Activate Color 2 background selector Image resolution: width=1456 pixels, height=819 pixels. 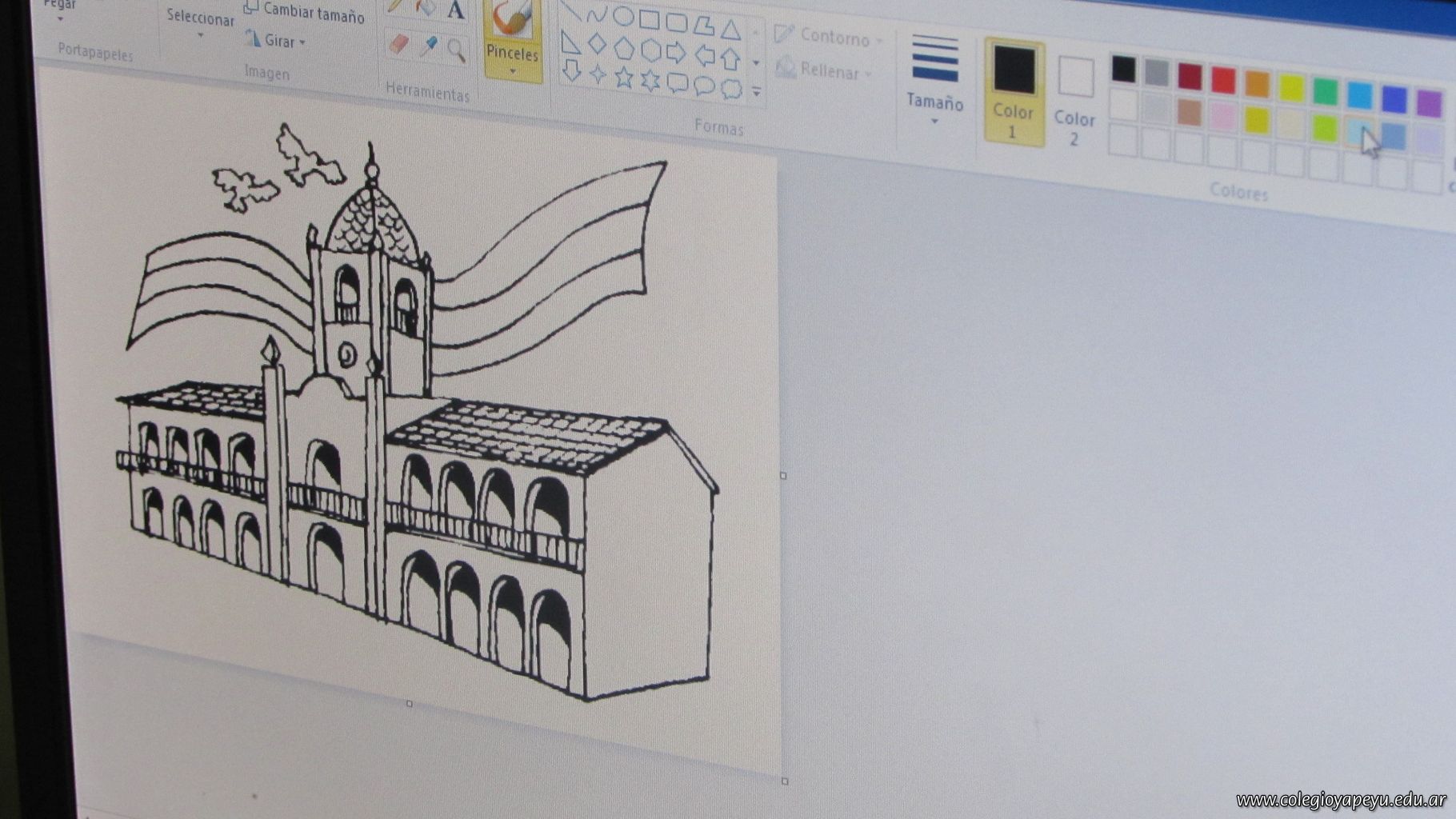[x=1075, y=99]
